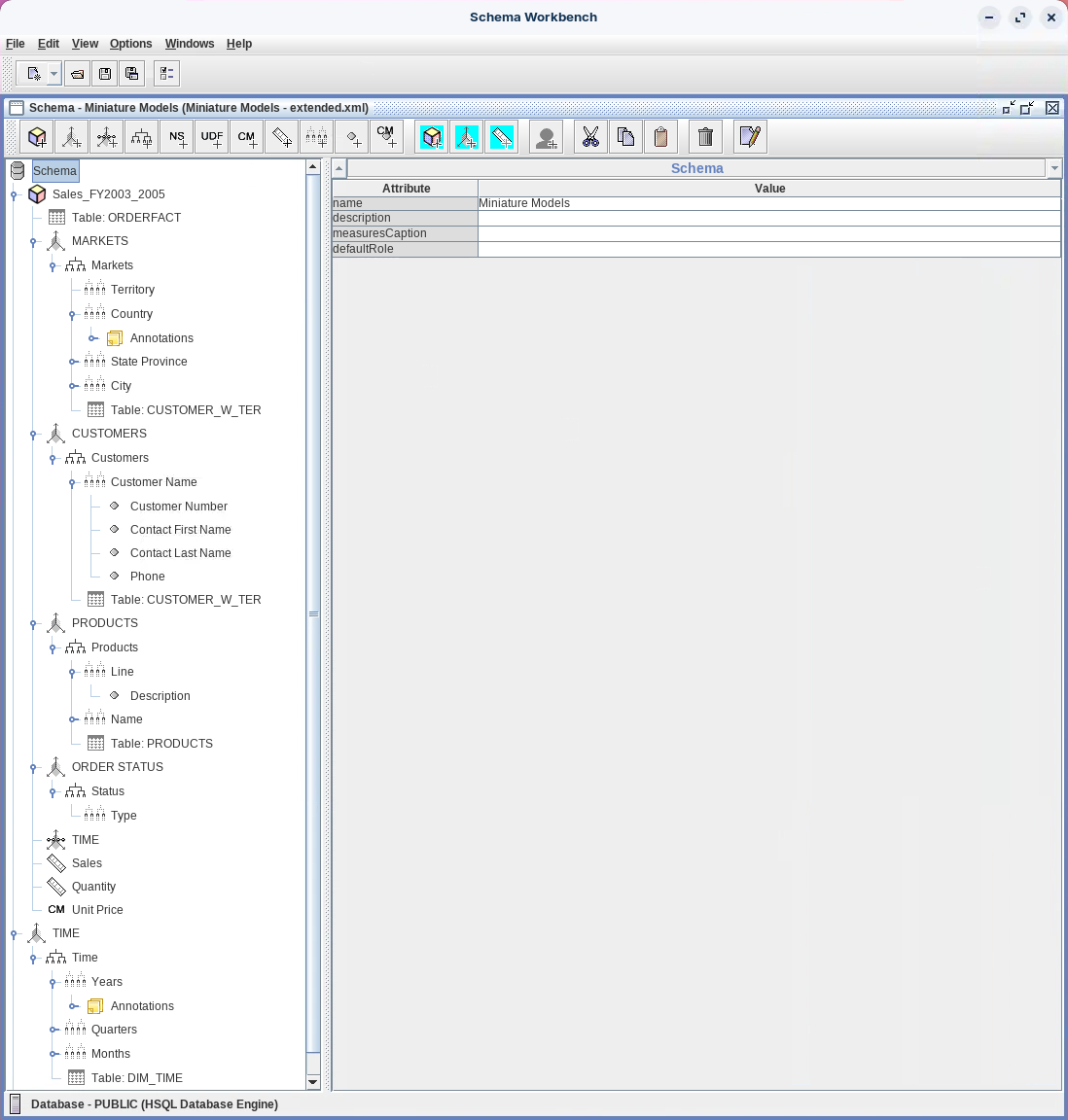The width and height of the screenshot is (1068, 1120).
Task: Click the description value field
Action: click(768, 218)
